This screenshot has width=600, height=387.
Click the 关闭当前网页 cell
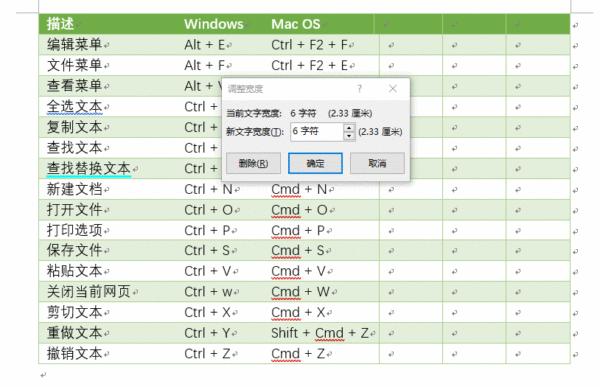click(88, 292)
